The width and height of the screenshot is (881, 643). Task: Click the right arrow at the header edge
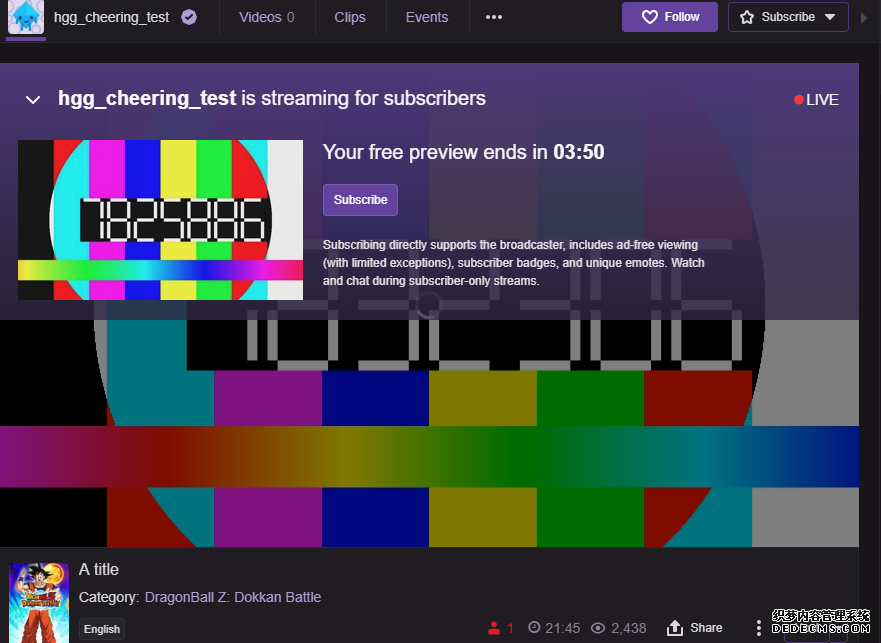(x=864, y=17)
